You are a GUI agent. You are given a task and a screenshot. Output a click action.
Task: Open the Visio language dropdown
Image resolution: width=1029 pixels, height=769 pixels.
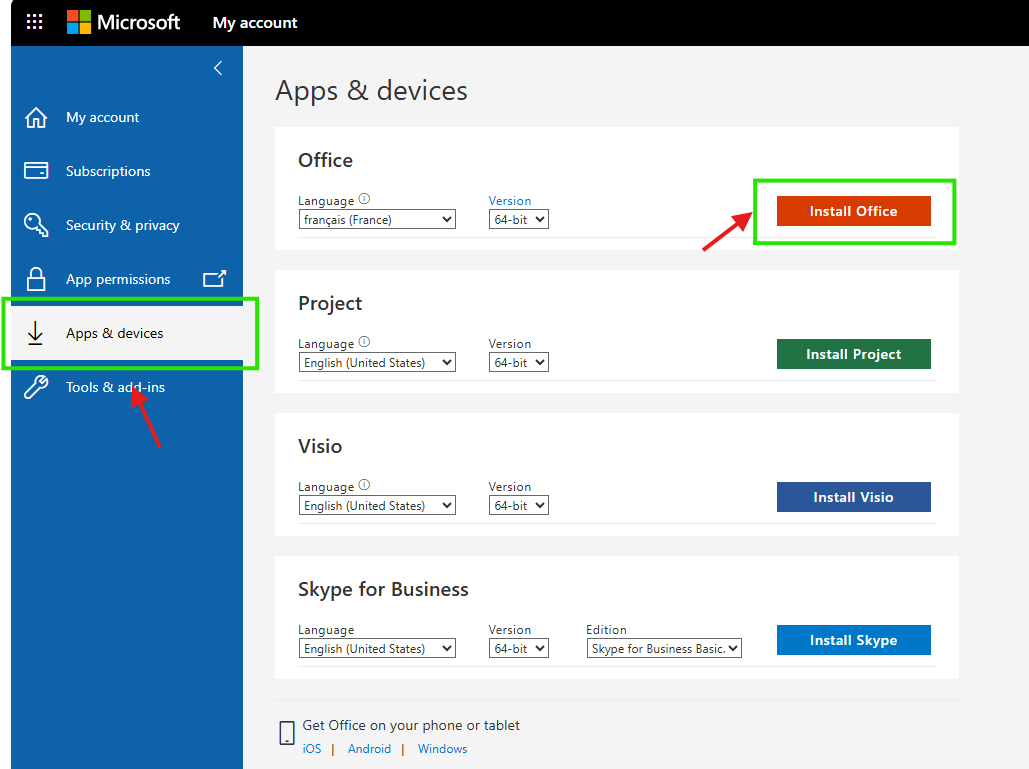coord(377,506)
